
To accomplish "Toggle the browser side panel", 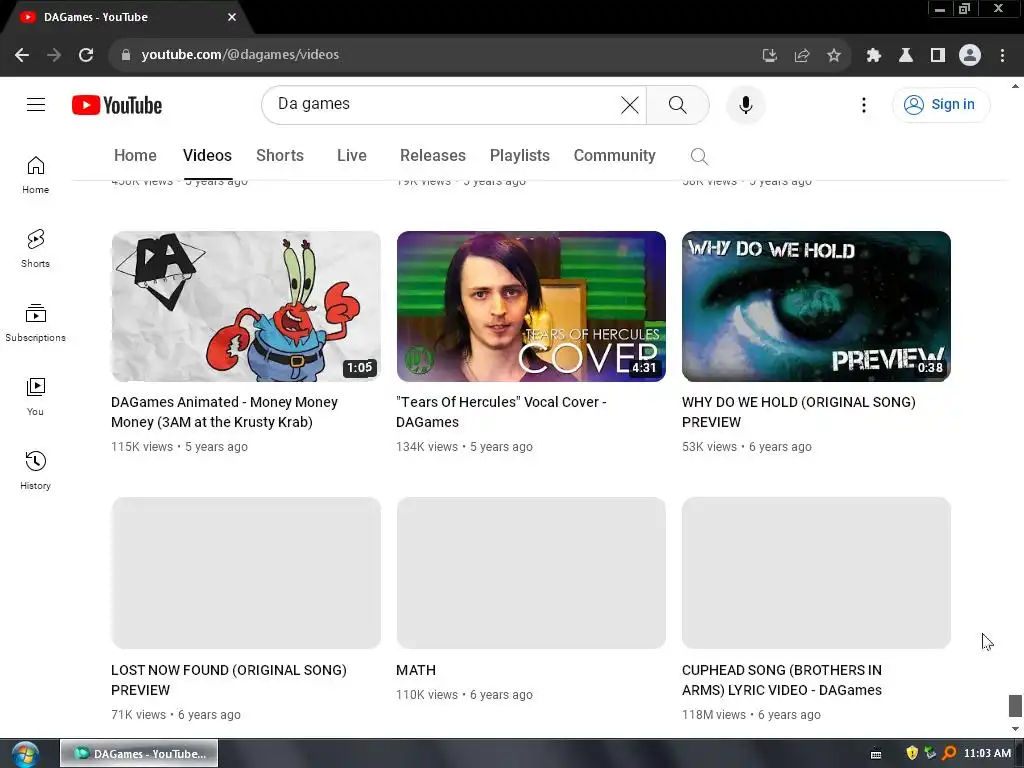I will [x=937, y=55].
